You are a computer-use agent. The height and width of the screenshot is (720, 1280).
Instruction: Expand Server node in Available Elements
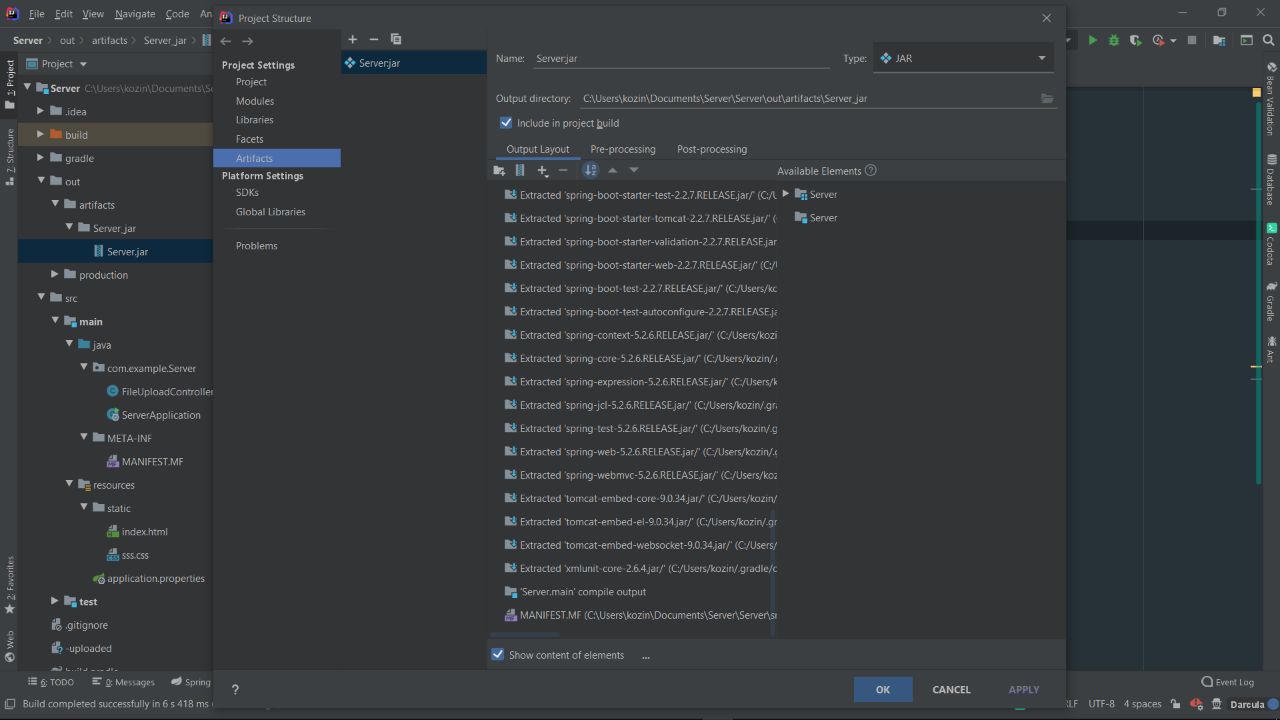click(x=786, y=194)
